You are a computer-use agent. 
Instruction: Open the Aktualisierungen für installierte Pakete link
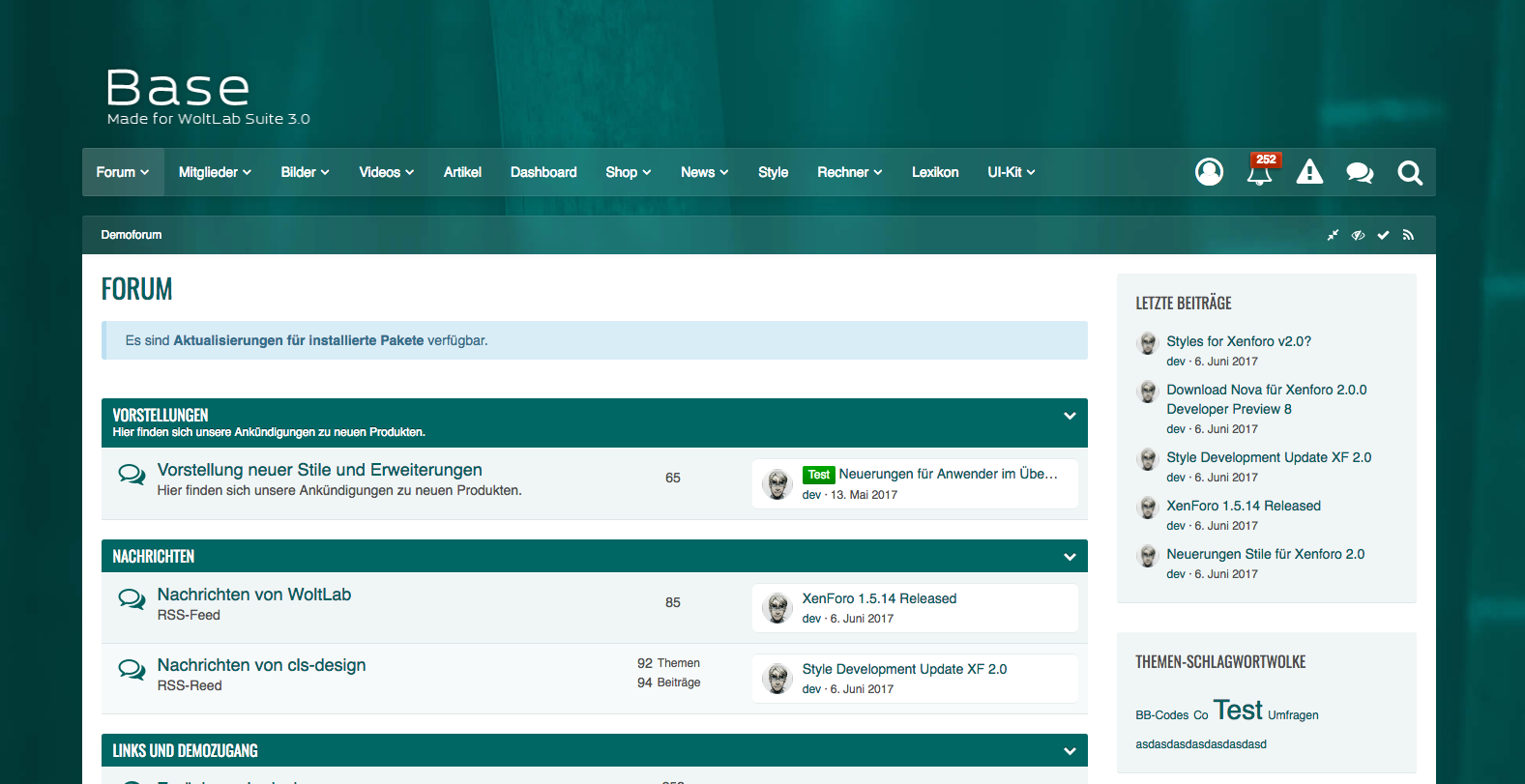298,340
